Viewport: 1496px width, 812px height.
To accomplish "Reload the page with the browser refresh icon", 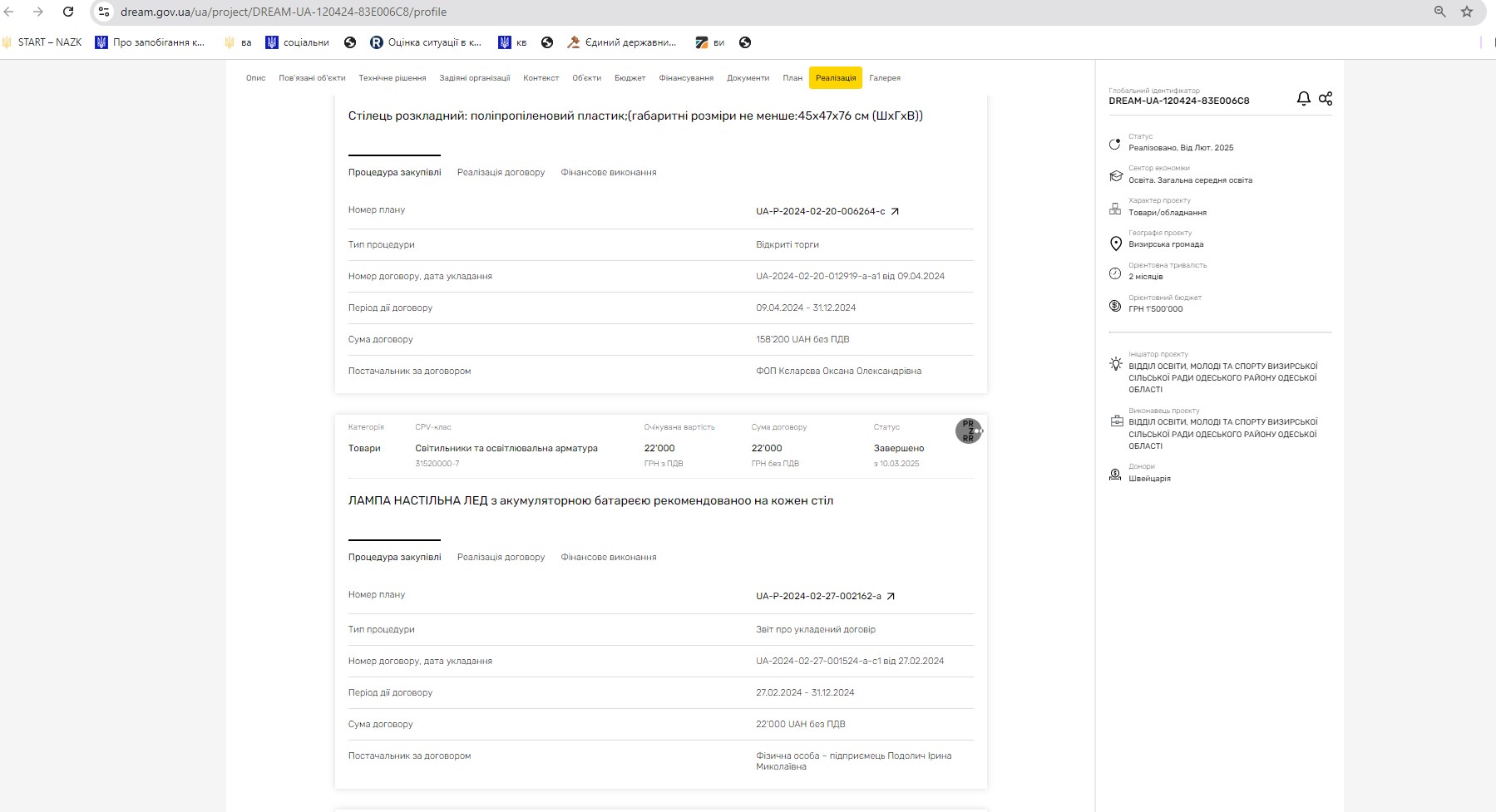I will (68, 12).
